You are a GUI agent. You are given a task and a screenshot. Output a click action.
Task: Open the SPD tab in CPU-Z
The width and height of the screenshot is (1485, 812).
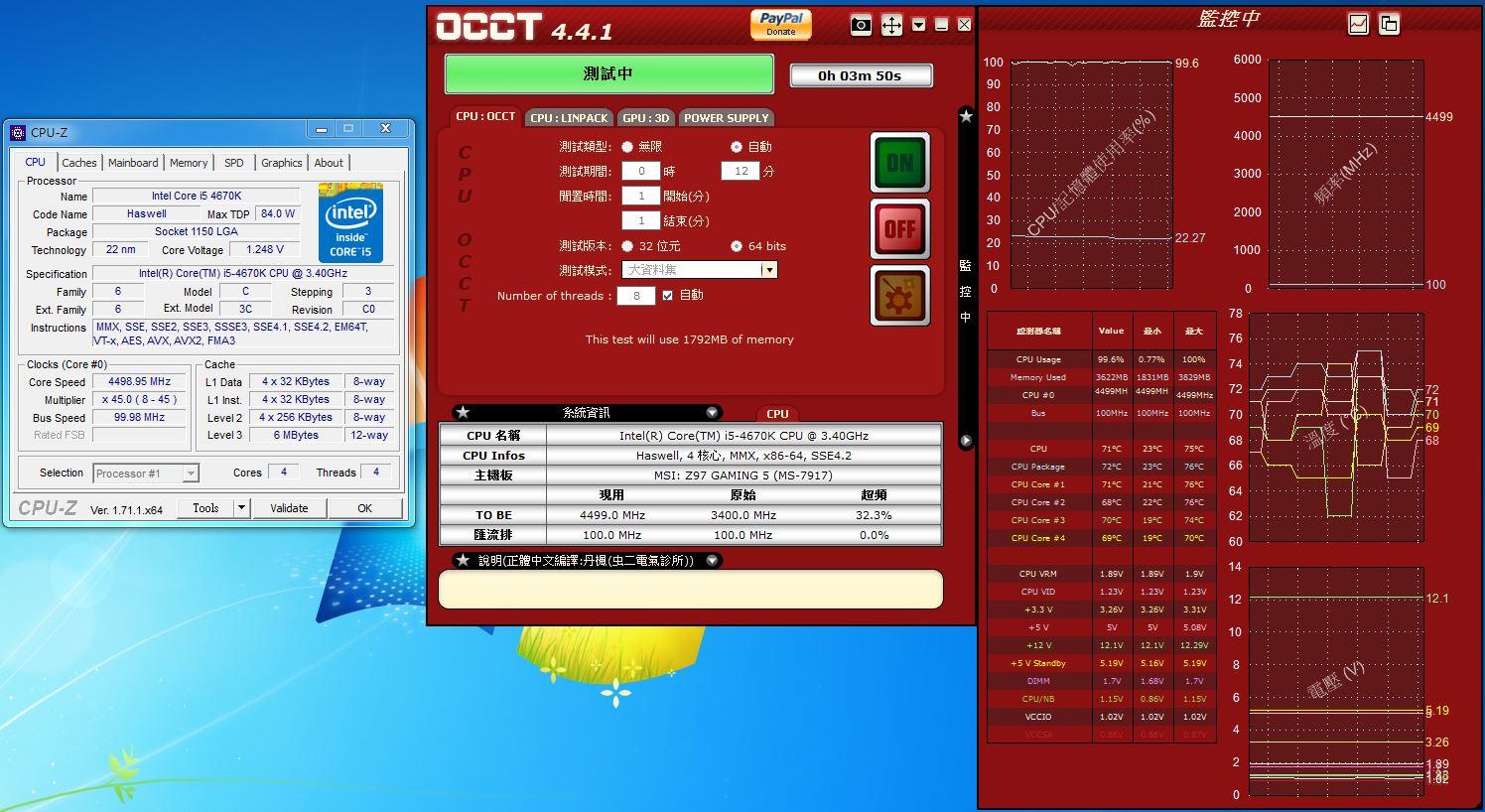click(234, 163)
